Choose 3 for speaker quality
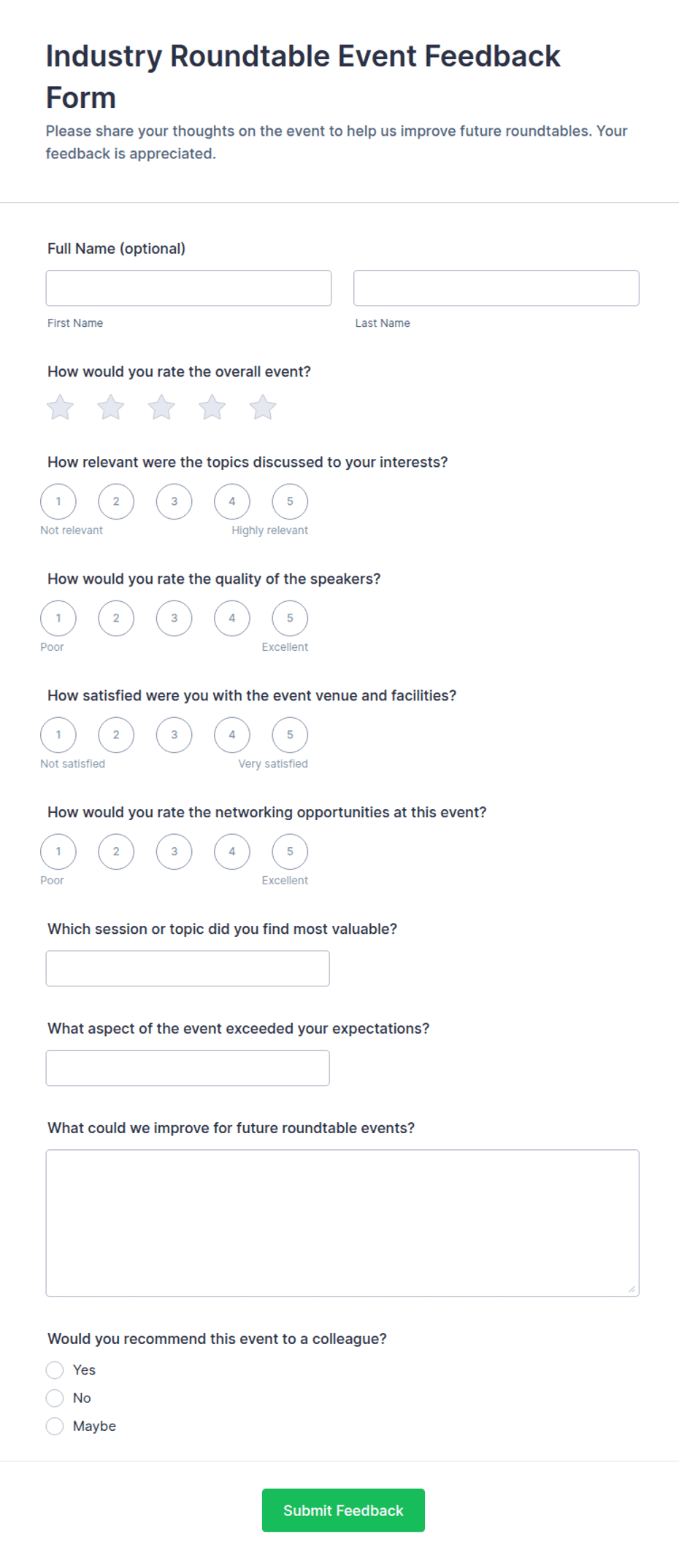 pyautogui.click(x=174, y=618)
